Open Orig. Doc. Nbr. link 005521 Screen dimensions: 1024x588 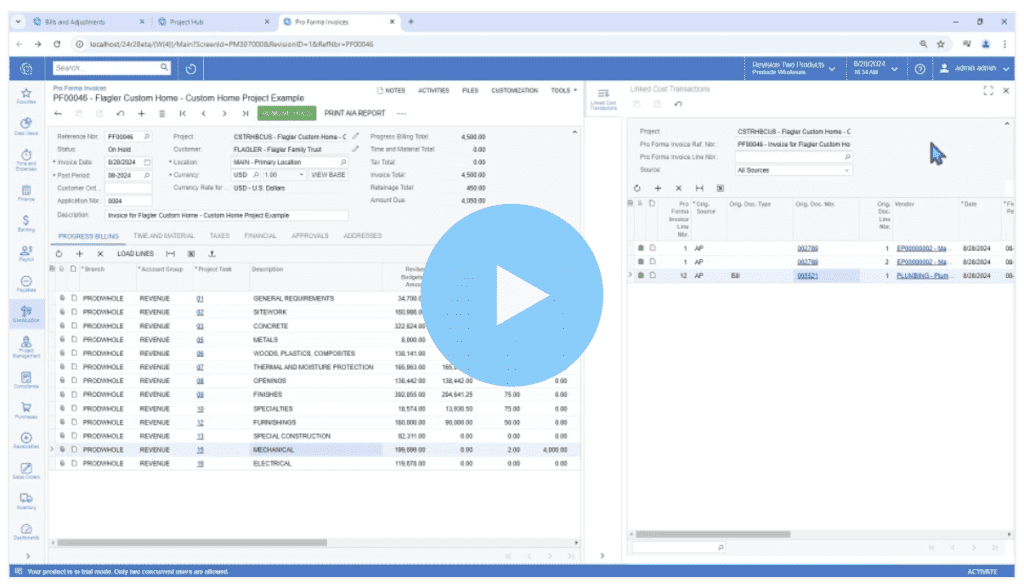(807, 275)
